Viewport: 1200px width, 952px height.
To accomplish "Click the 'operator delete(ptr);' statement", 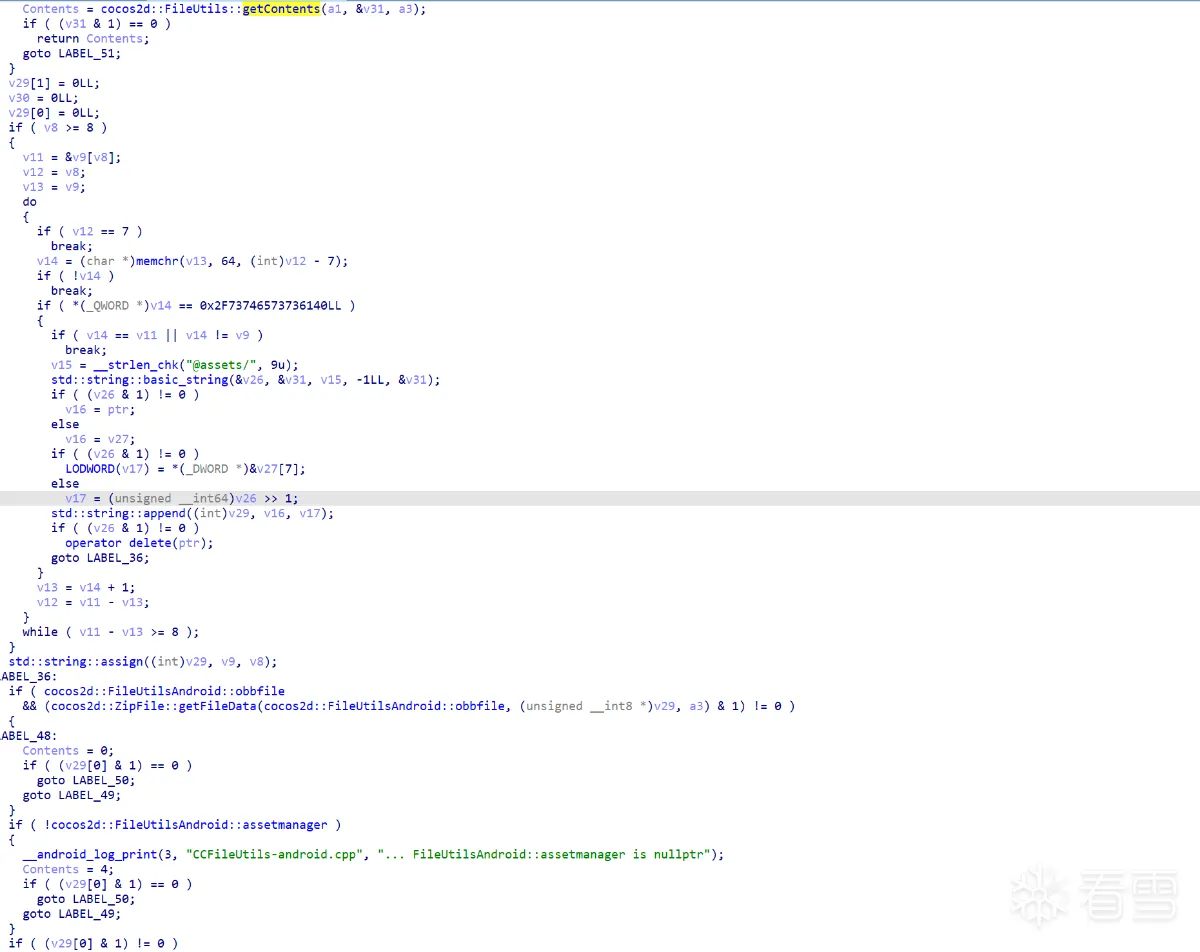I will click(140, 543).
